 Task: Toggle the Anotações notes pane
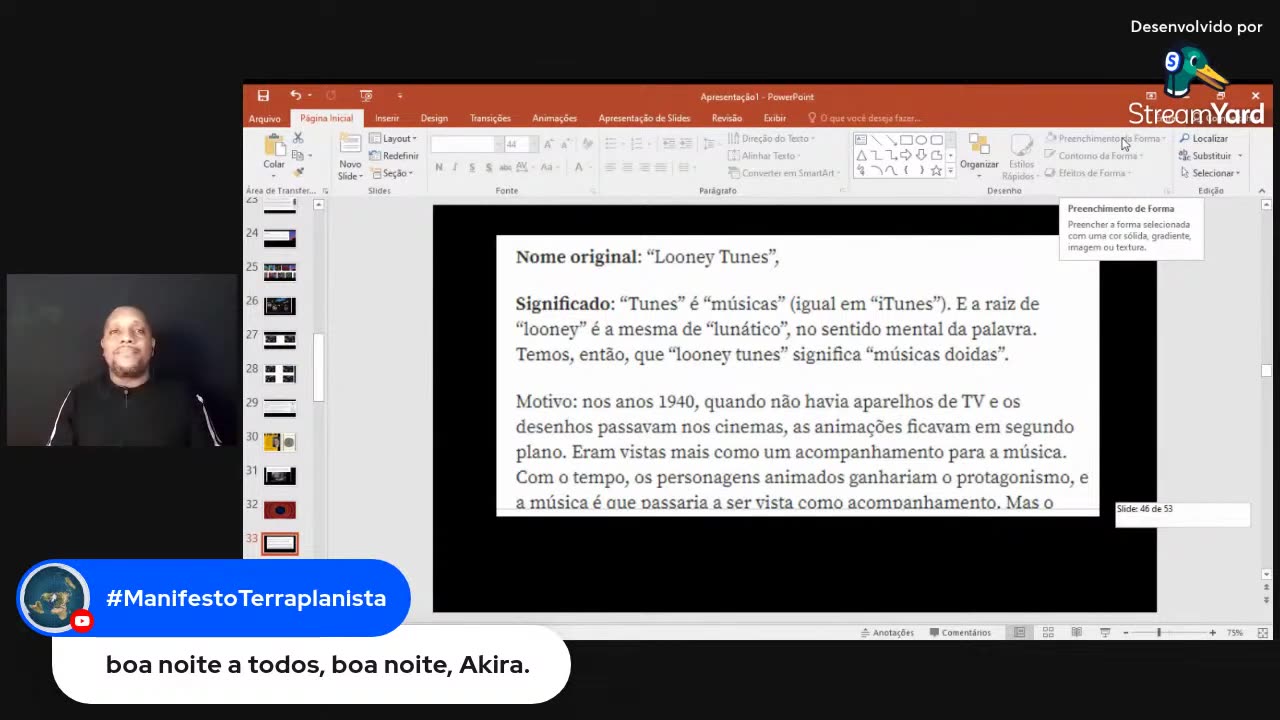[x=887, y=632]
